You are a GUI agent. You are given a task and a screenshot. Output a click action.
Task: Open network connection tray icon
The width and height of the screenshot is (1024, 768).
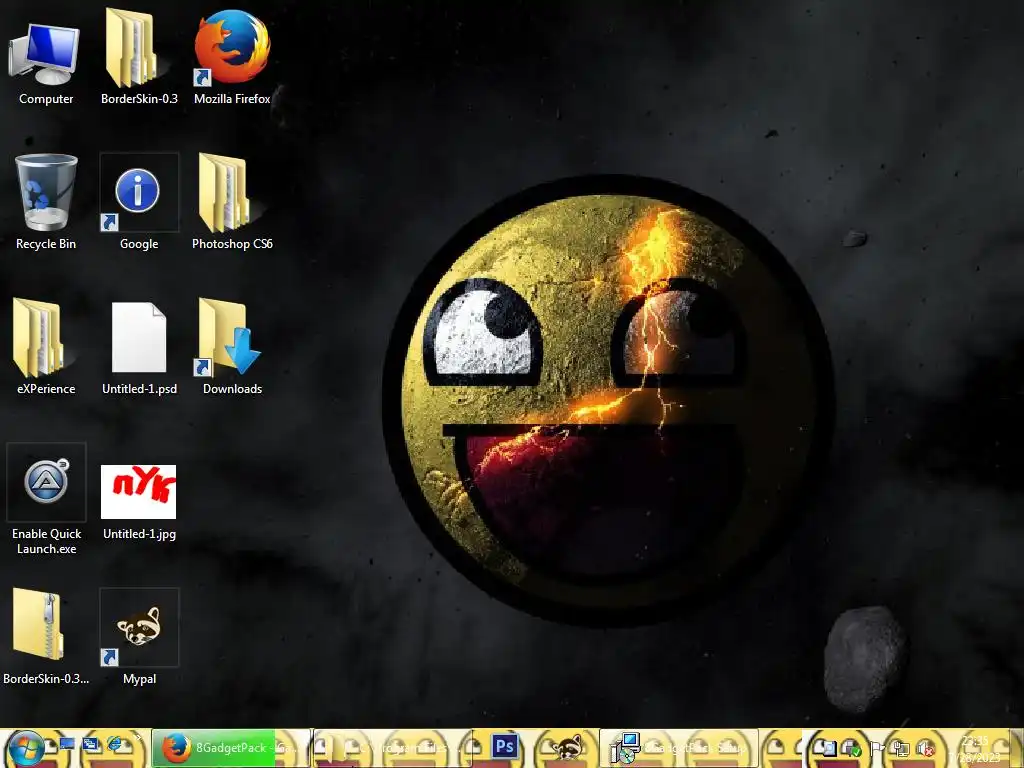[x=901, y=748]
